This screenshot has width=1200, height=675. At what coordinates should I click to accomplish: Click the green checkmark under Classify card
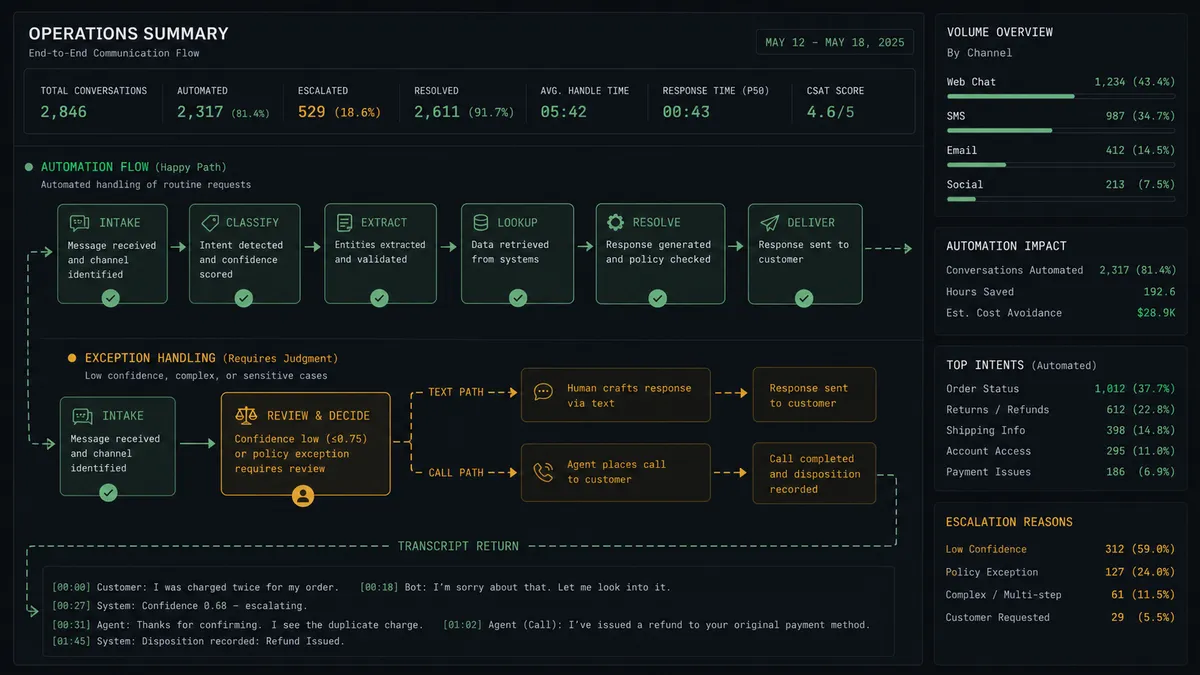click(243, 298)
